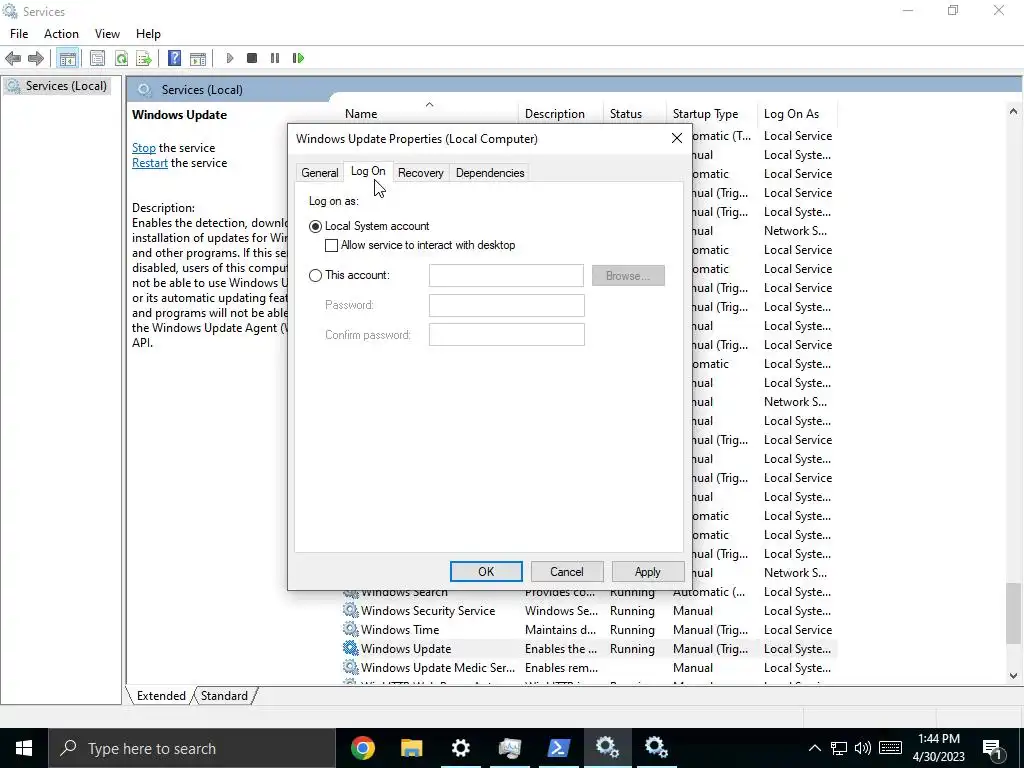Click OK in the properties dialog
Screen dimensions: 1024x768
(x=486, y=571)
